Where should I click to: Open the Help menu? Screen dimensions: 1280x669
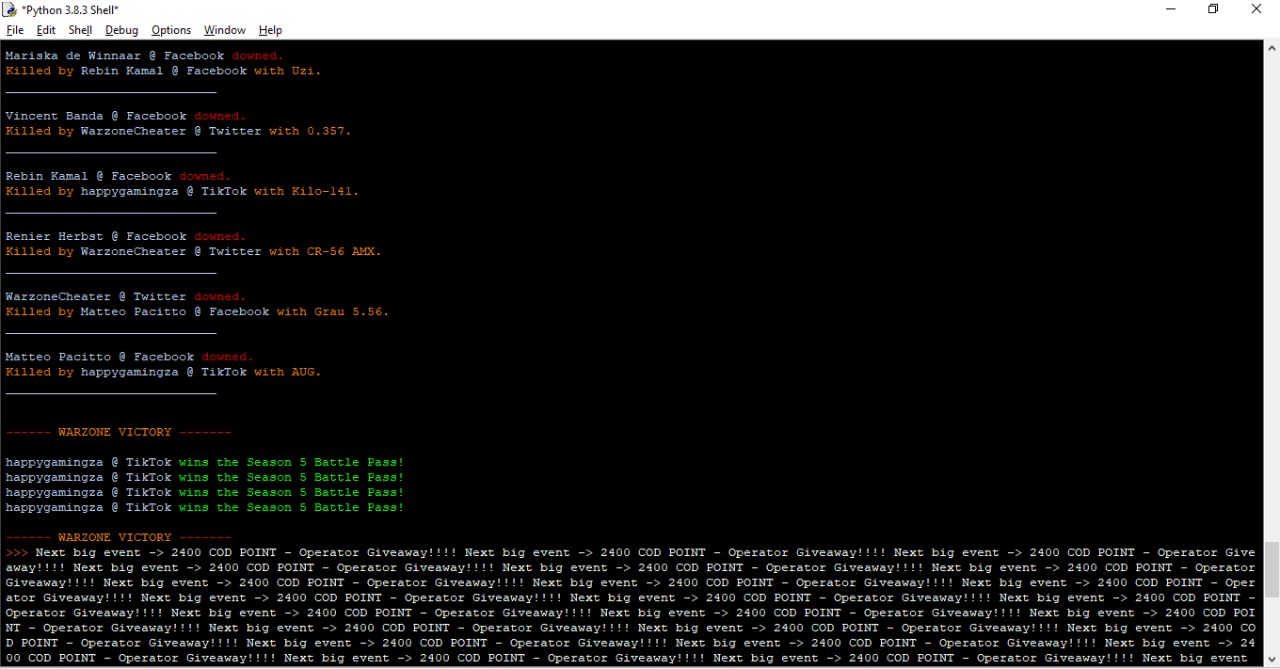point(270,30)
